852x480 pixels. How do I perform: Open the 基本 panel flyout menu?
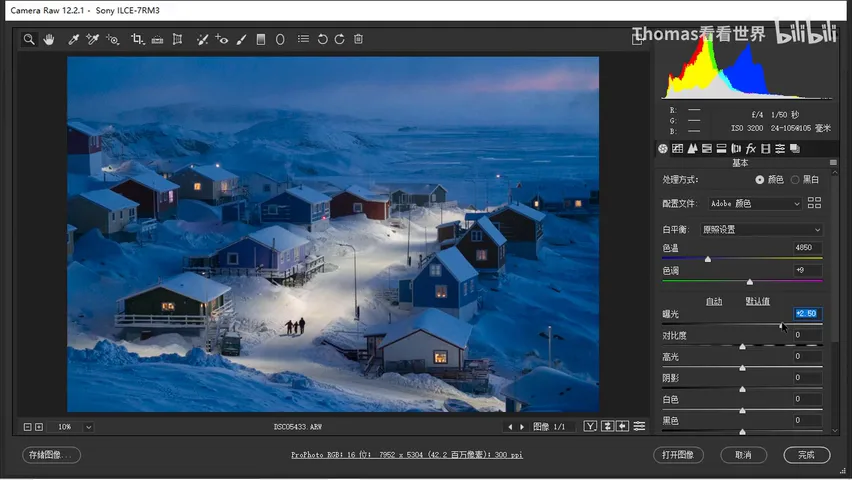[833, 163]
